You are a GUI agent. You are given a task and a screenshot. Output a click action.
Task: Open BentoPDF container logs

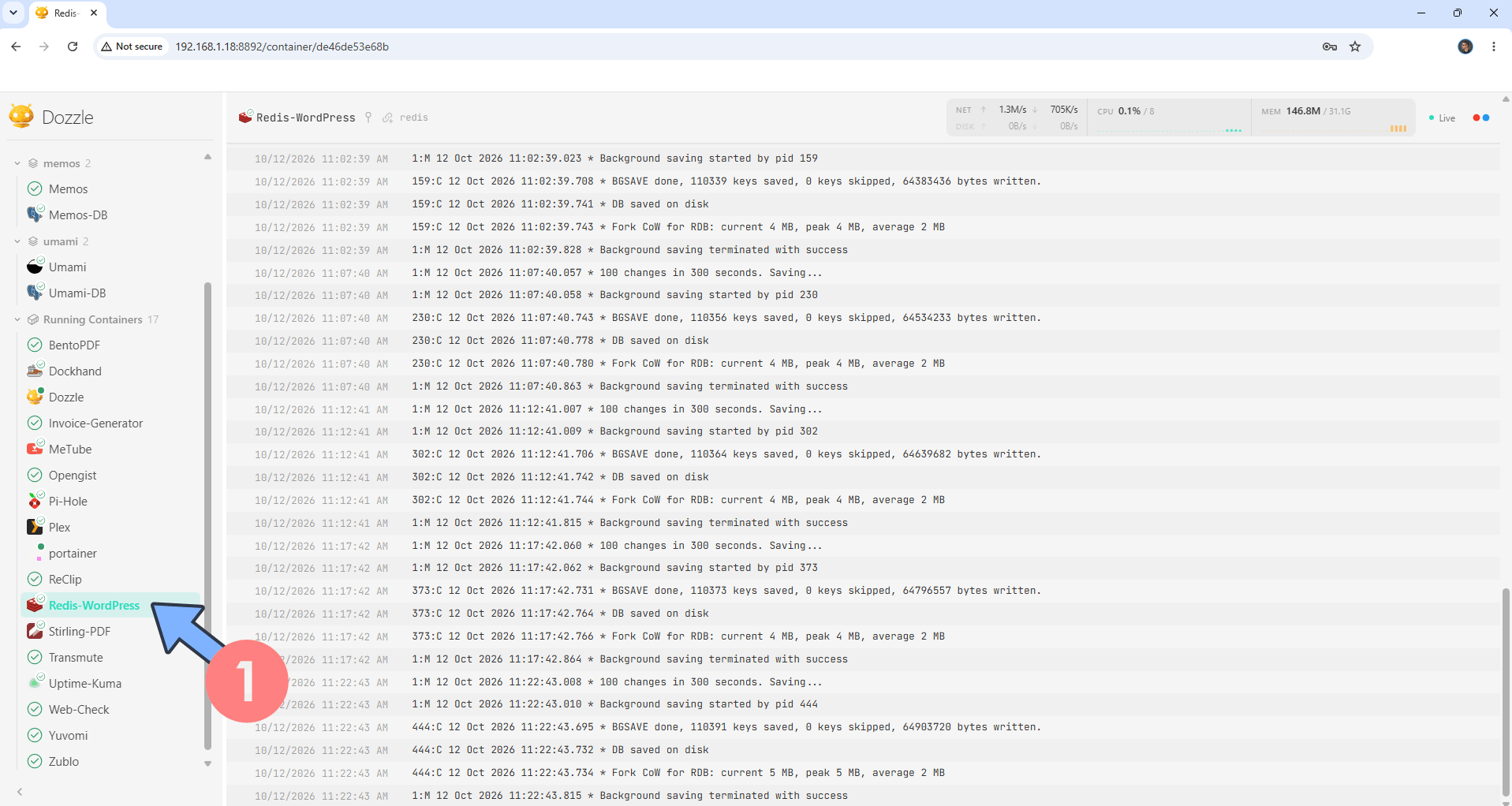click(74, 345)
